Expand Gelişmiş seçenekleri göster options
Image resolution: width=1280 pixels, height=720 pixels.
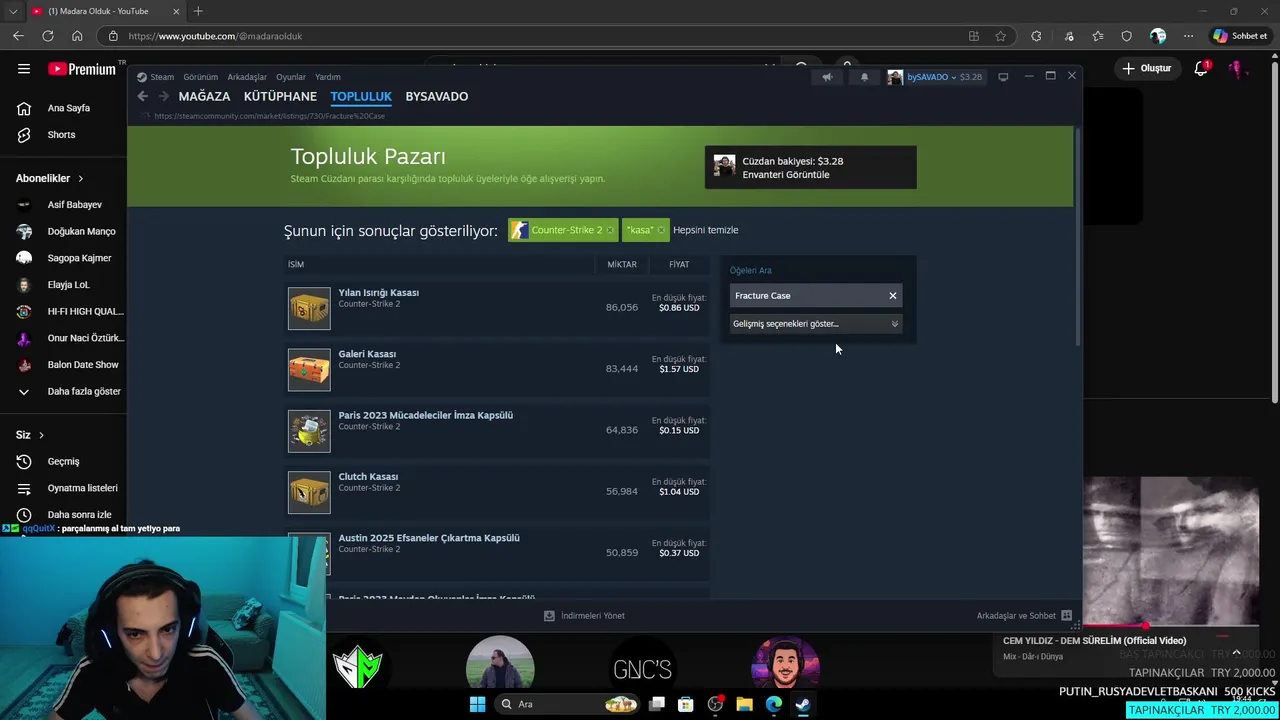[815, 324]
